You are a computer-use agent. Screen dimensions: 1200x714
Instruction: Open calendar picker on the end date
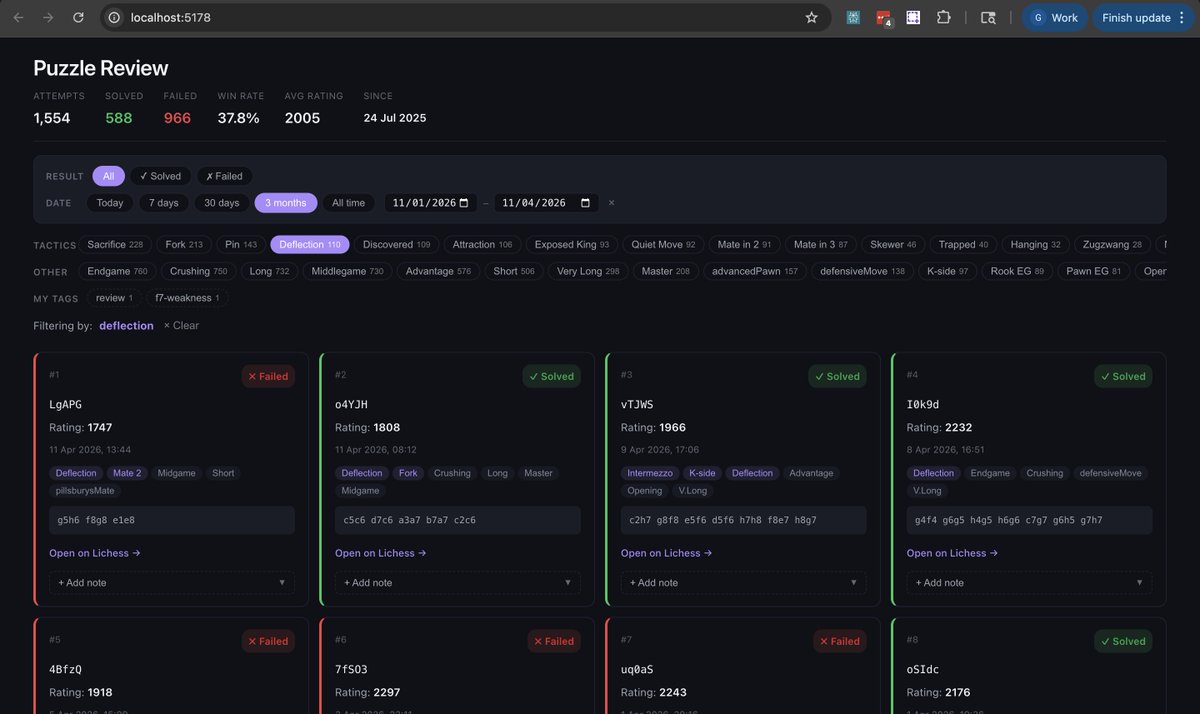585,203
